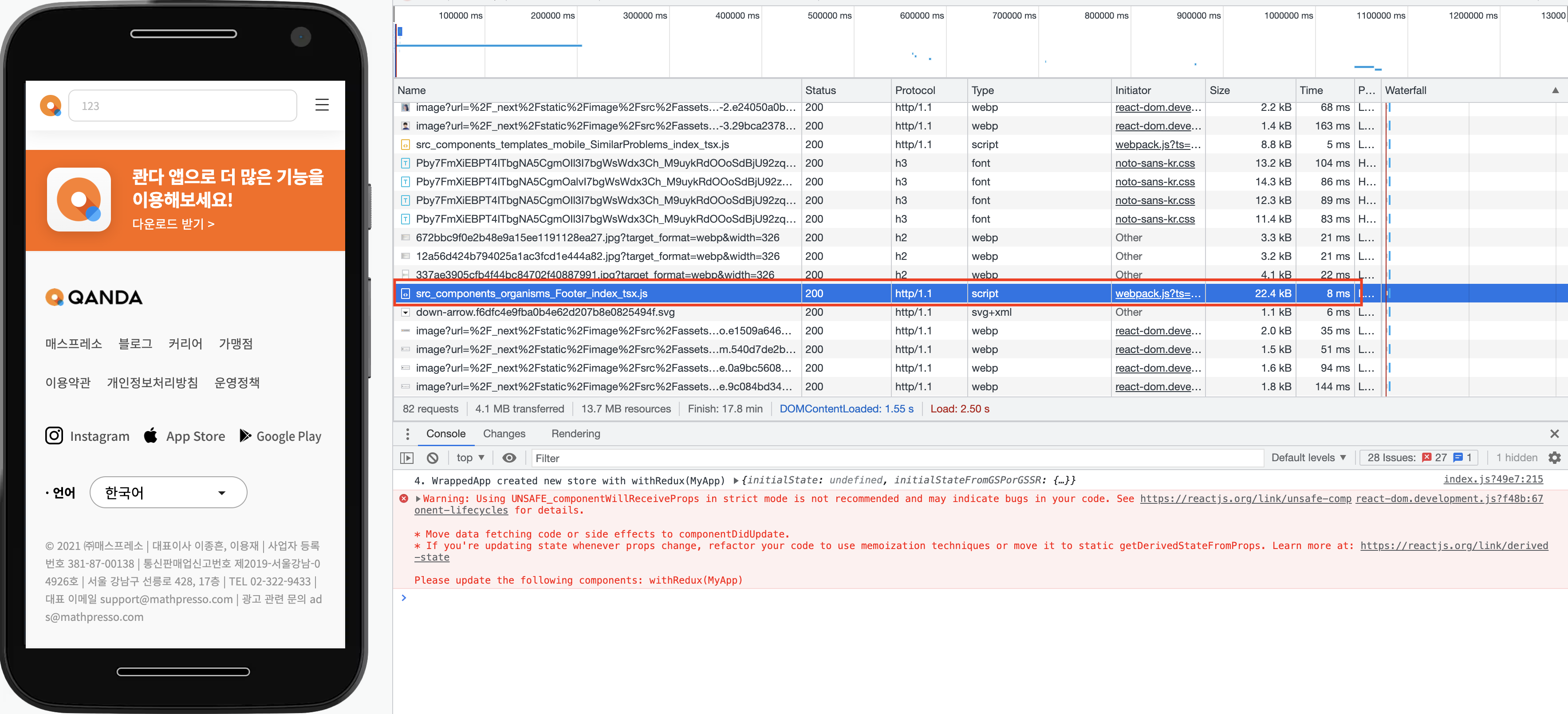
Task: Open console settings gear icon
Action: 1554,458
